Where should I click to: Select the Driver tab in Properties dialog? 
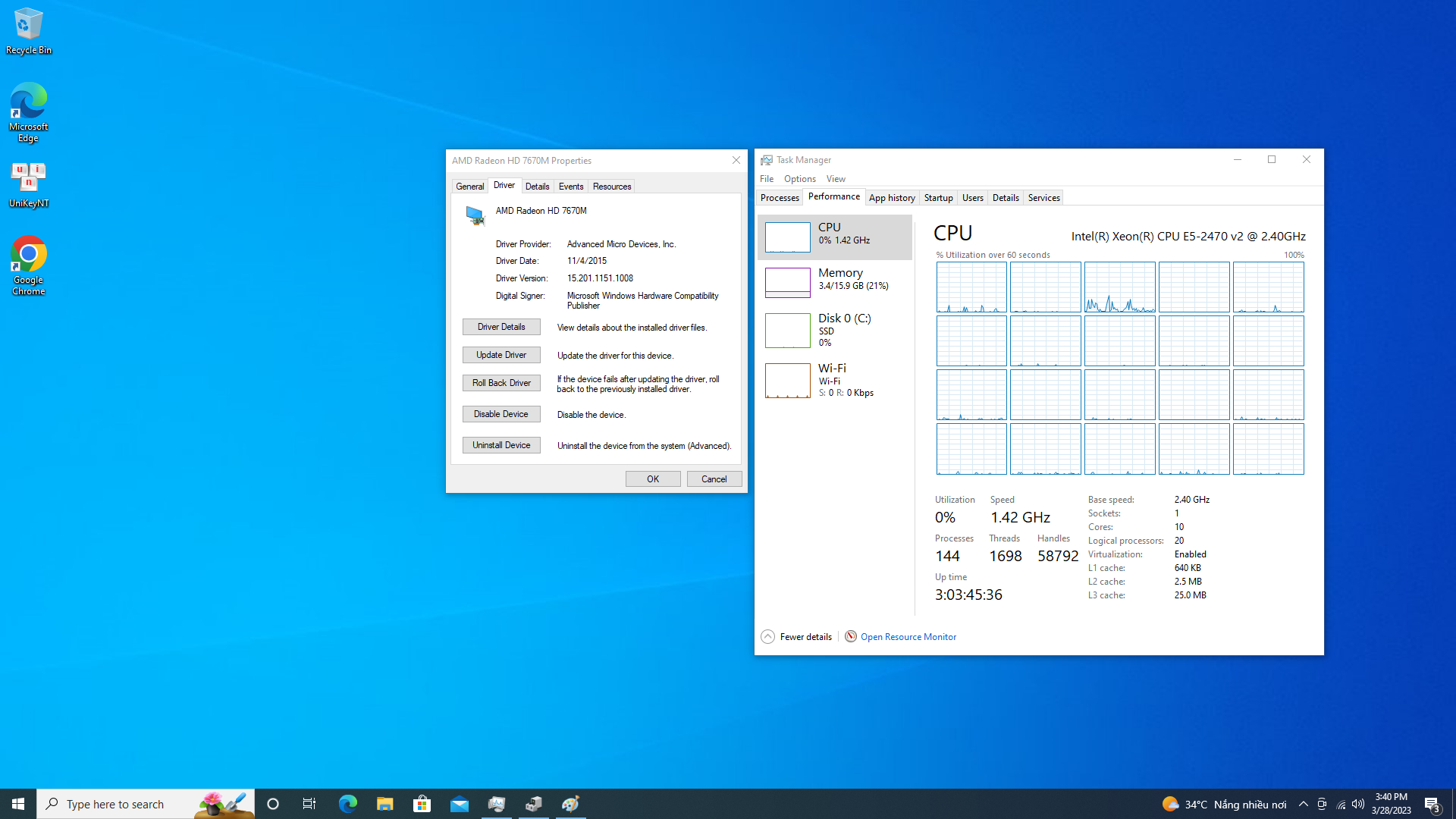[x=504, y=185]
